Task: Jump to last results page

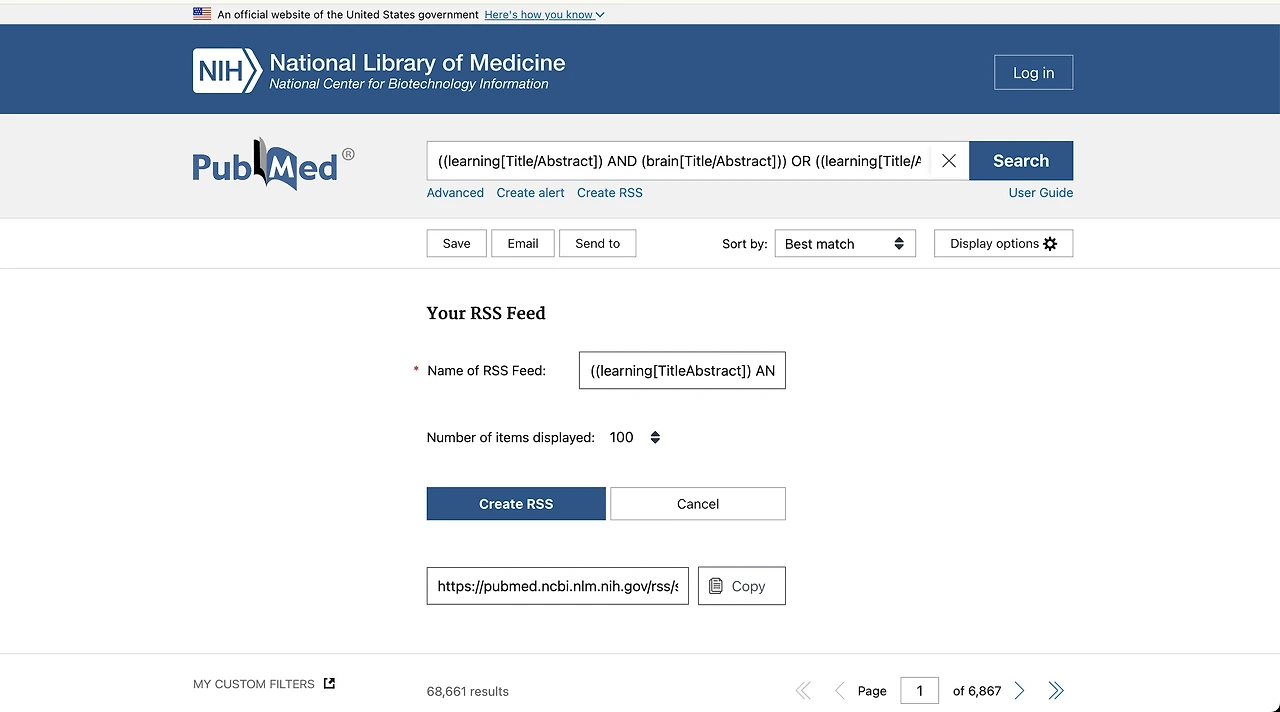Action: [1056, 691]
